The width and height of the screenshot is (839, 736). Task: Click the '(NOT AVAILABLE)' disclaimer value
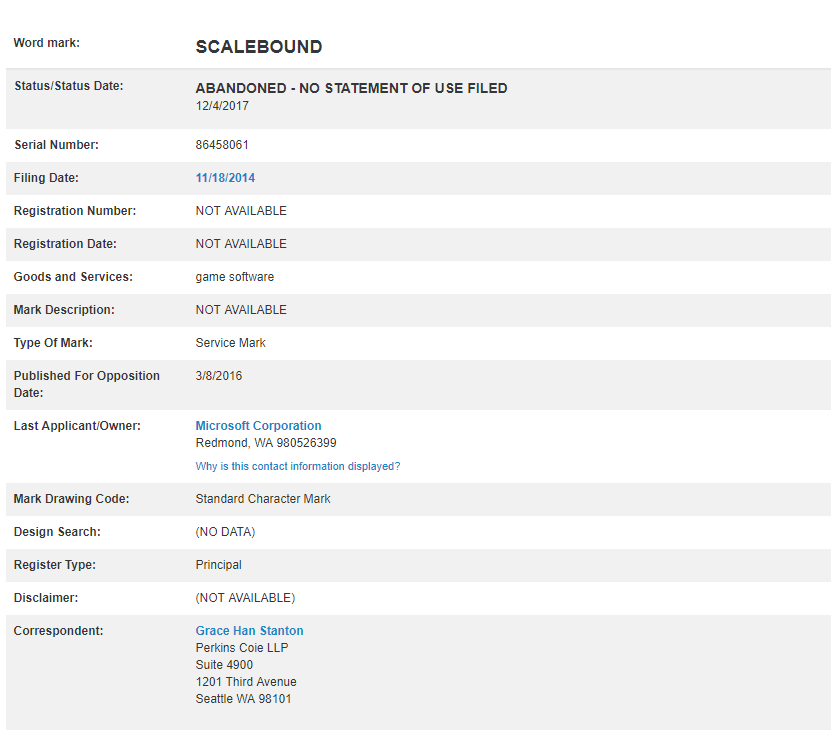tap(245, 598)
